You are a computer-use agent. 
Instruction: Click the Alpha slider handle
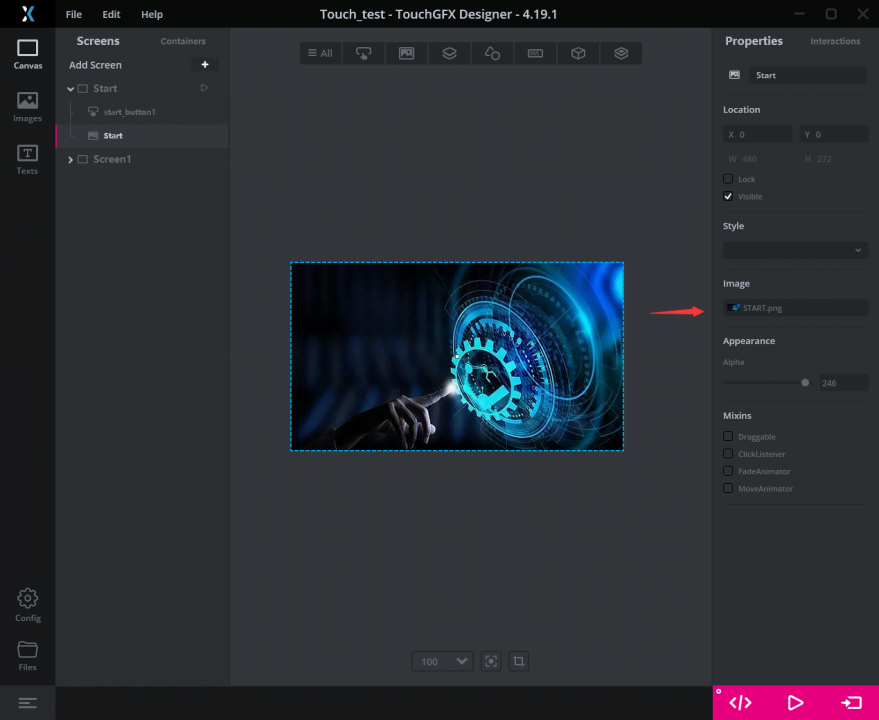tap(805, 383)
